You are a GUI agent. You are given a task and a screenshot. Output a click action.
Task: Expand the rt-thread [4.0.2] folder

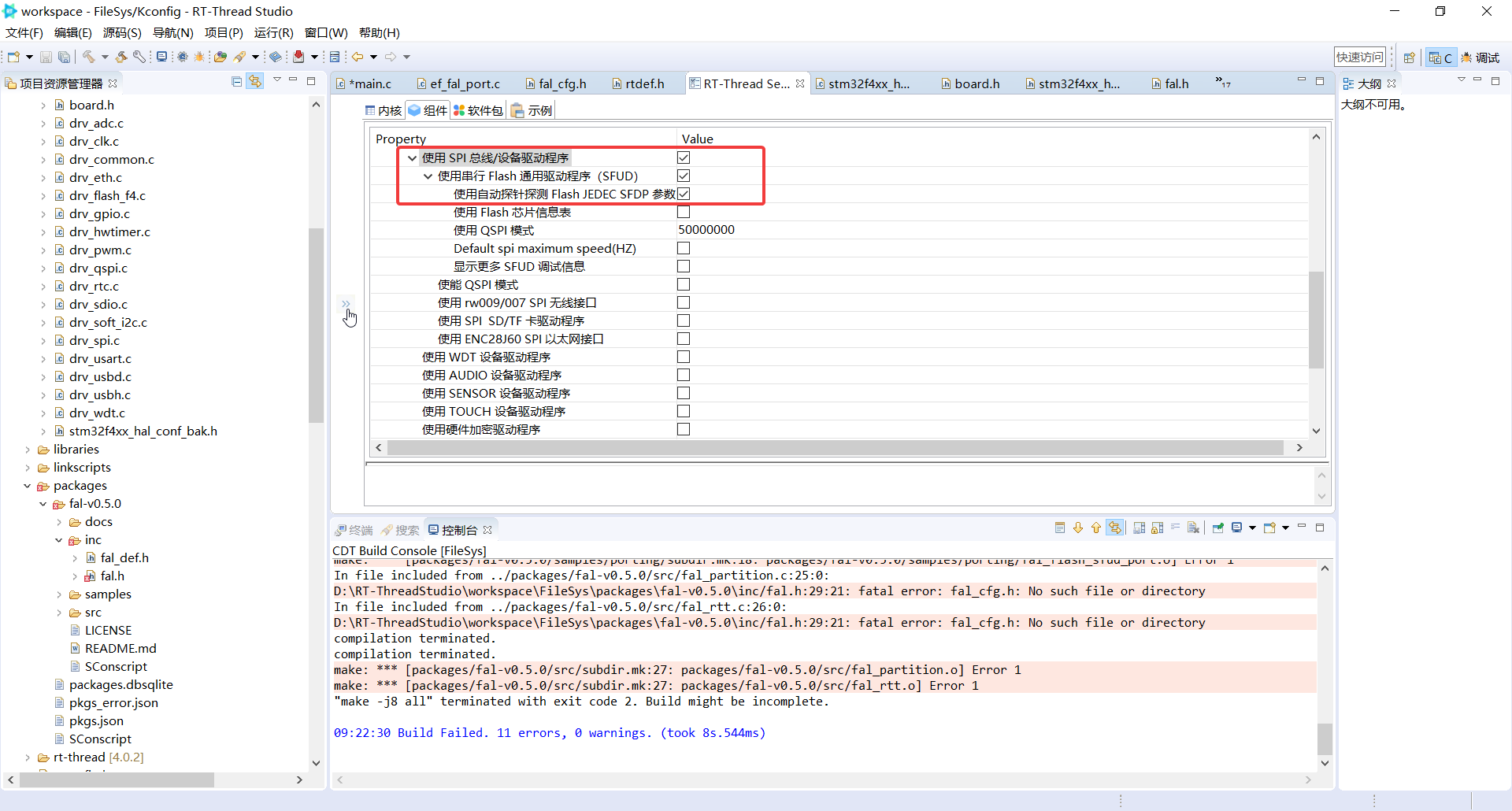(28, 757)
